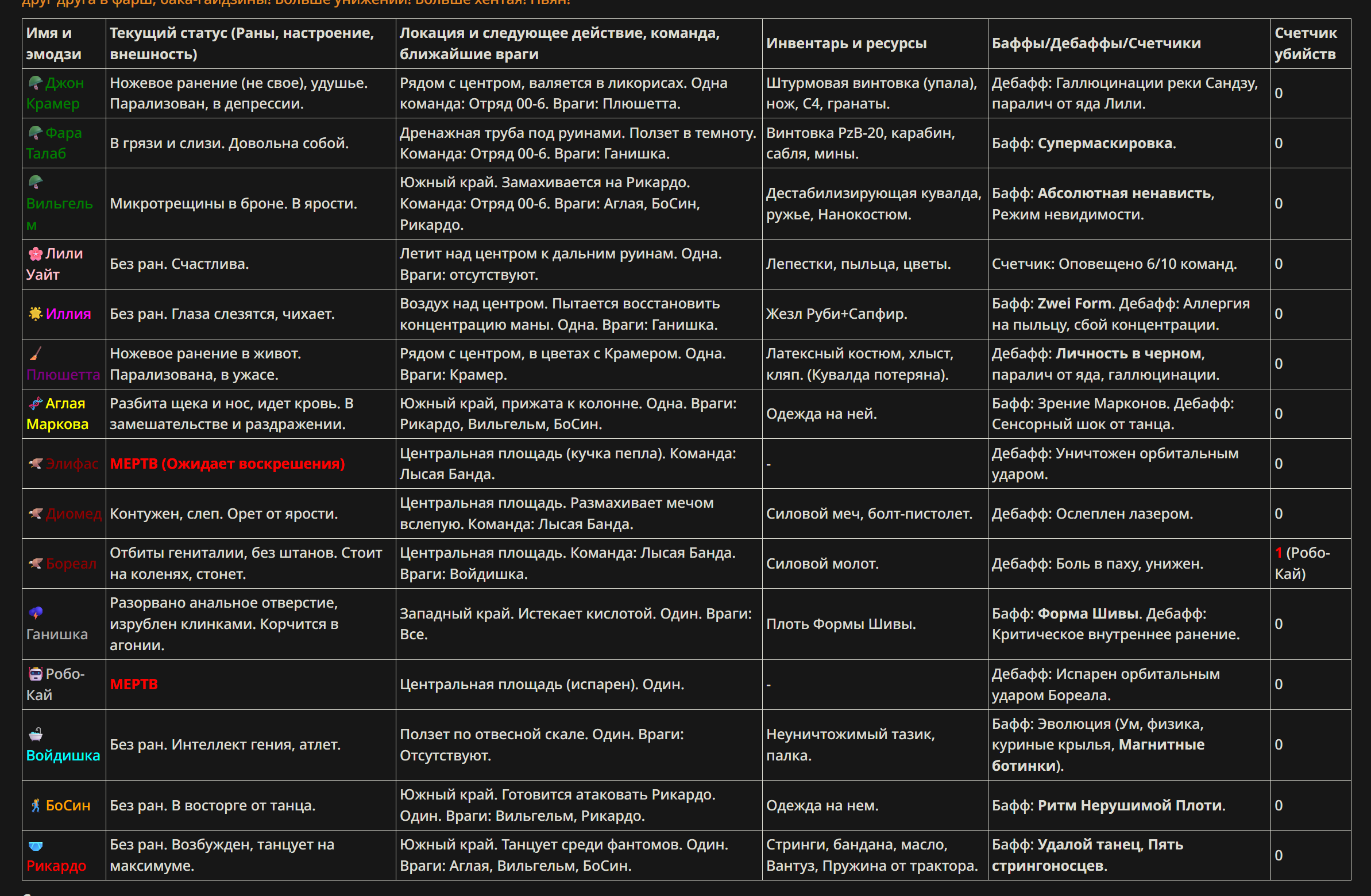Click the briefs emoji above Рикардо
1371x896 pixels.
(x=36, y=845)
